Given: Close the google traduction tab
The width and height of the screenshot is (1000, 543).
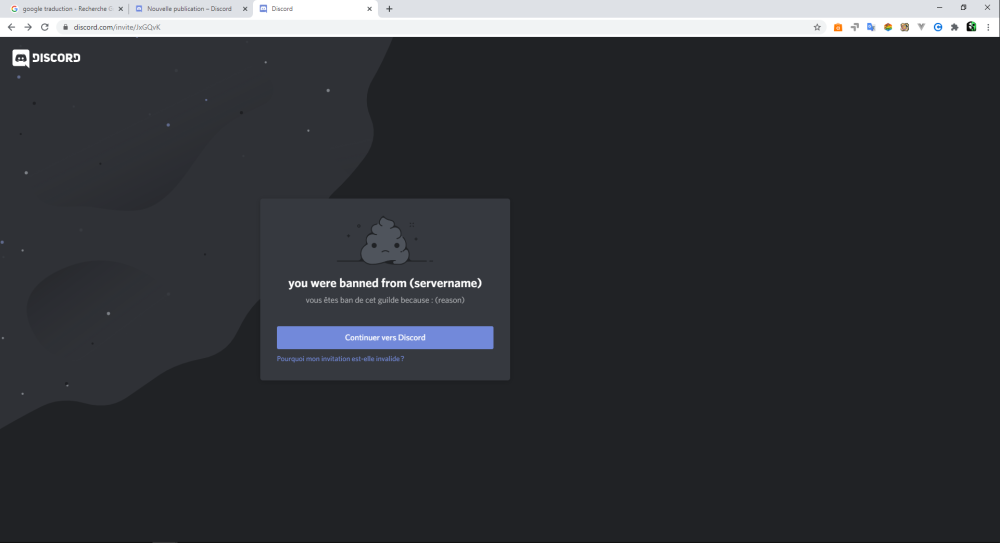Looking at the screenshot, I should click(120, 9).
